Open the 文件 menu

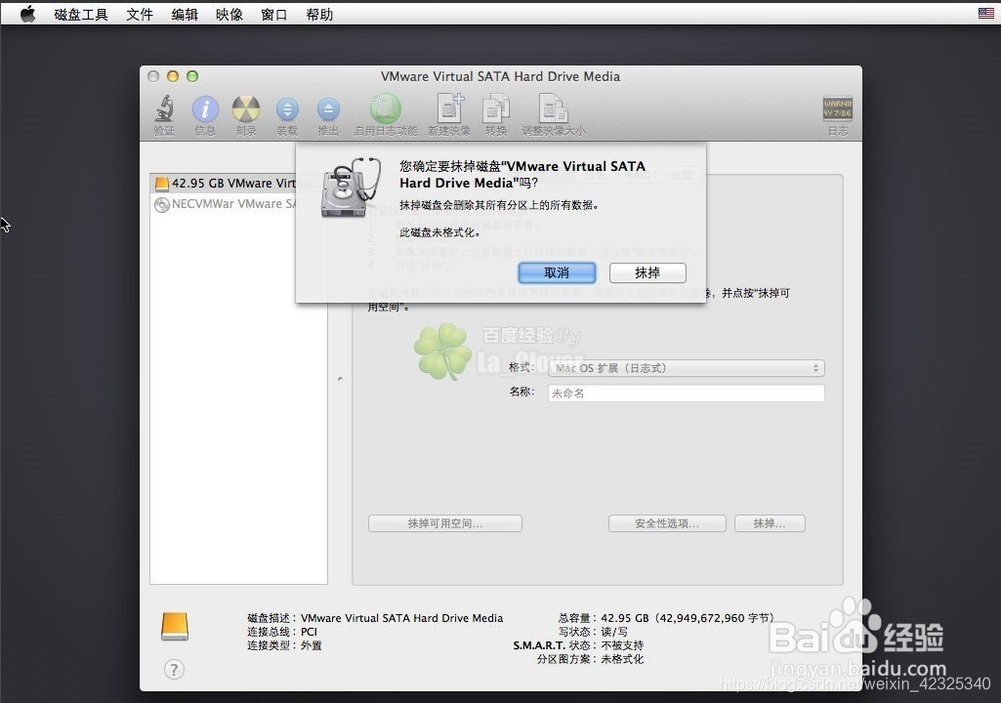tap(139, 14)
